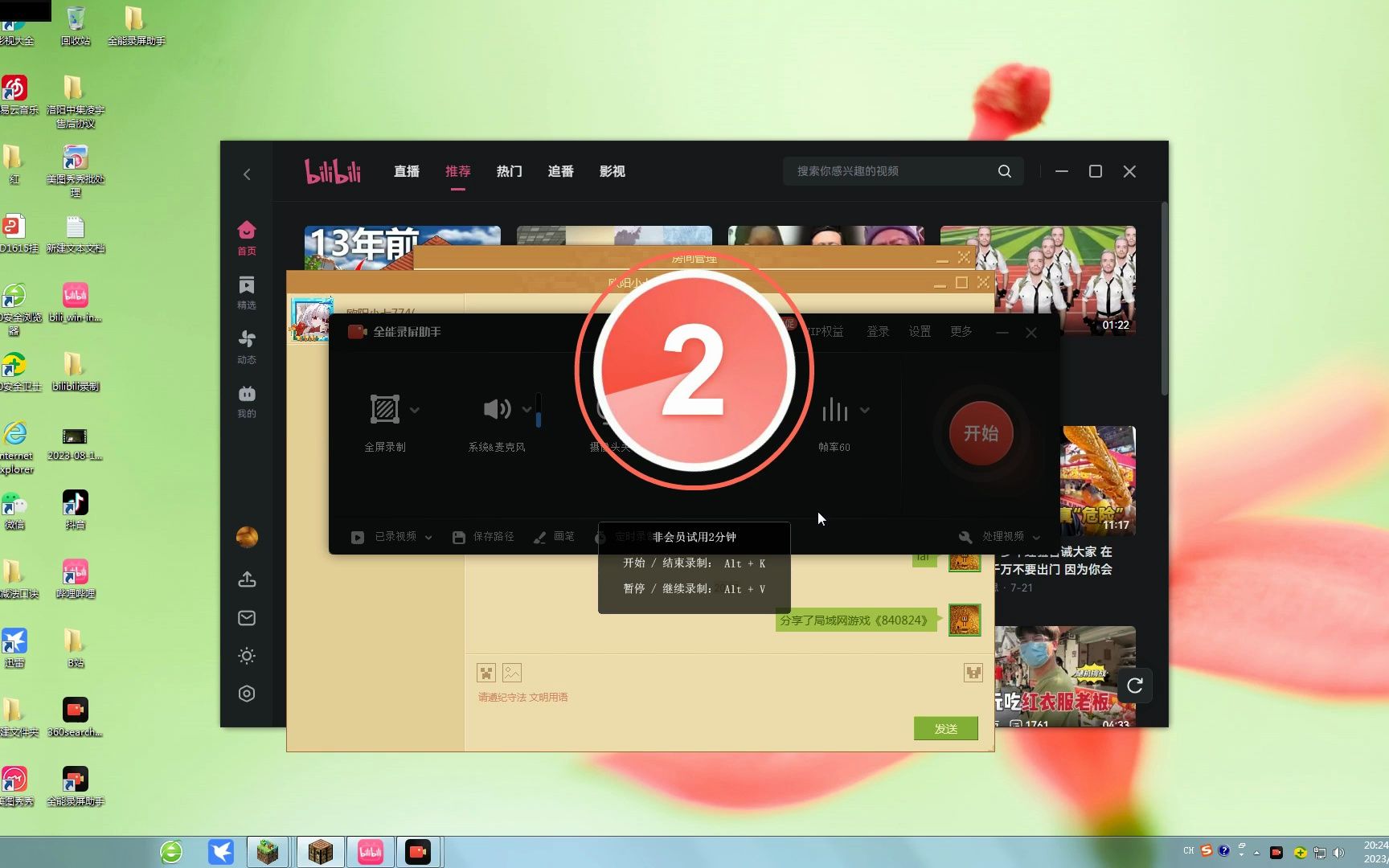Switch to the 热门 tab in bilibili
The width and height of the screenshot is (1389, 868).
point(510,171)
